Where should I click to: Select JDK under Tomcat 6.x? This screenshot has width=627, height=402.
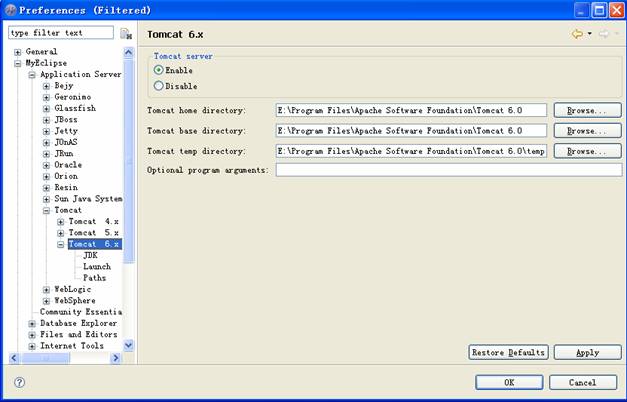(90, 255)
